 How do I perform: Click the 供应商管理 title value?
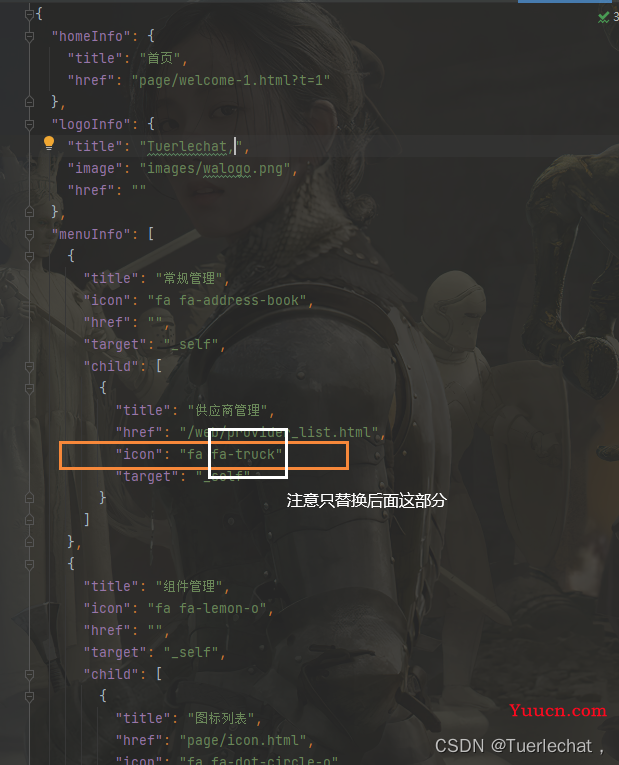(228, 411)
